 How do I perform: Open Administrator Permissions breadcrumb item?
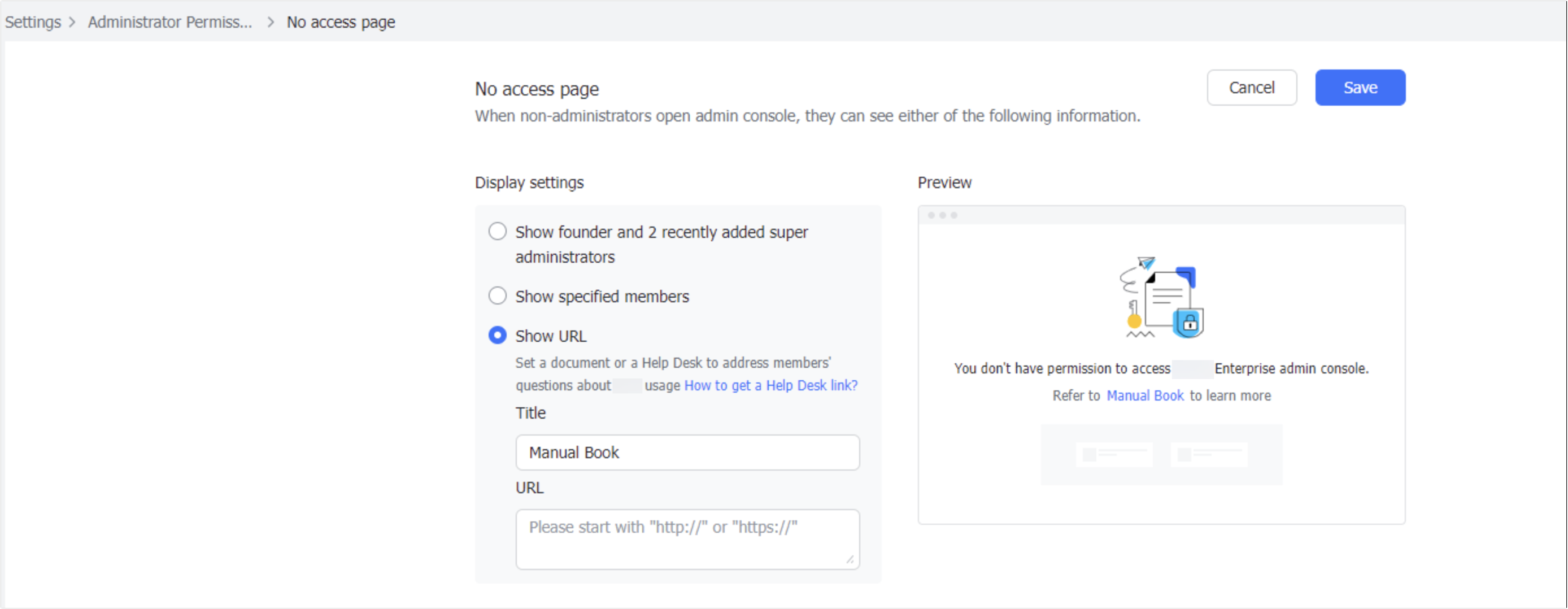pyautogui.click(x=169, y=22)
